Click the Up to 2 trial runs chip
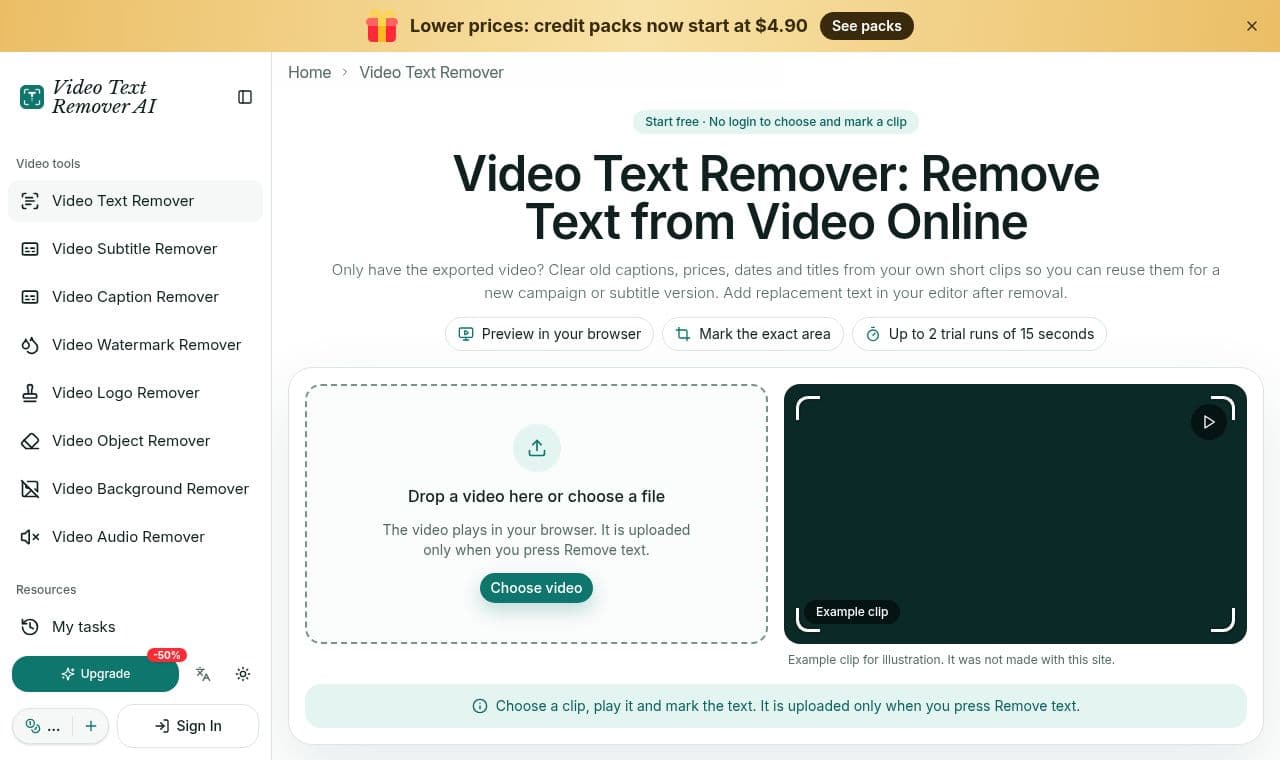 tap(979, 334)
